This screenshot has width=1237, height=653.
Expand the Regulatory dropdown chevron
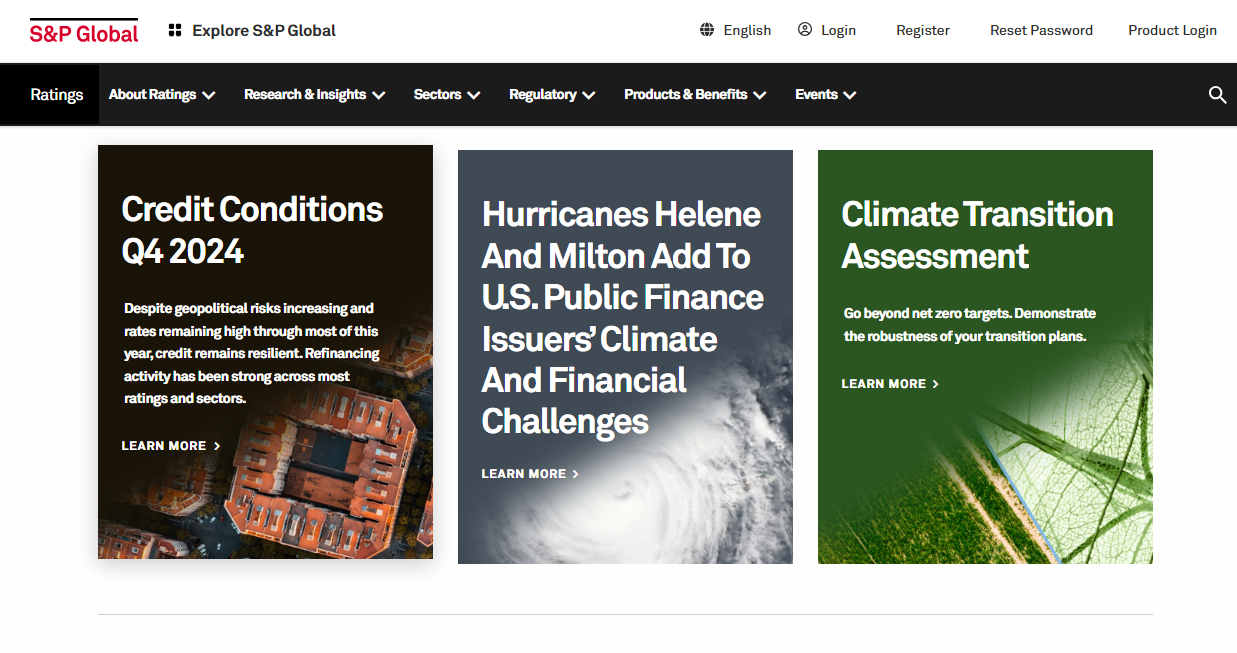tap(588, 95)
